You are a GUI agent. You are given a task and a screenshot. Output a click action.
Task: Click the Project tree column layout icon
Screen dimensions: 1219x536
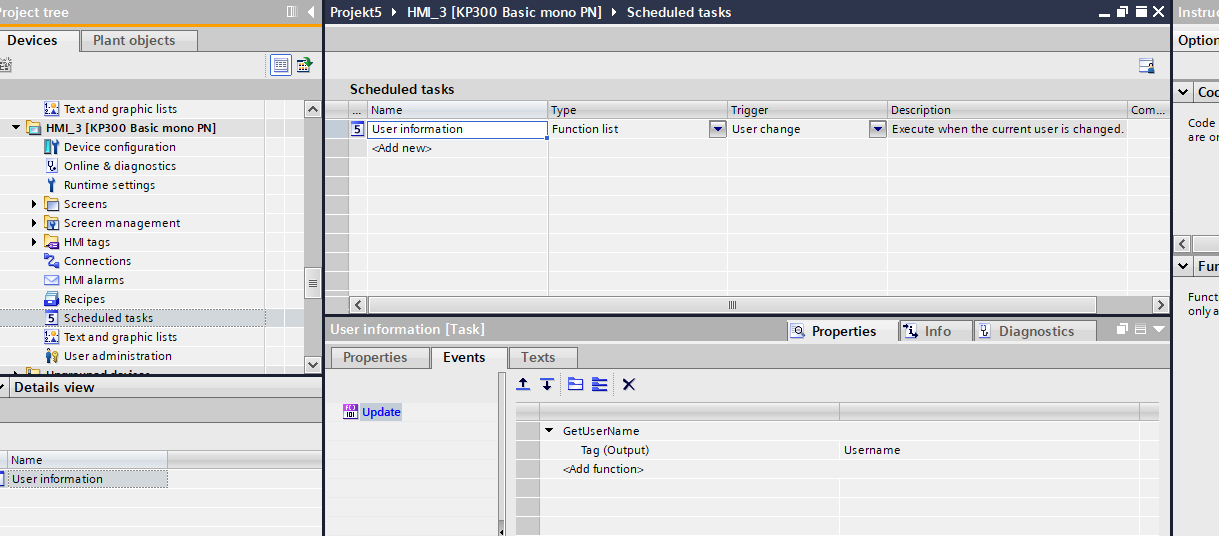[292, 12]
